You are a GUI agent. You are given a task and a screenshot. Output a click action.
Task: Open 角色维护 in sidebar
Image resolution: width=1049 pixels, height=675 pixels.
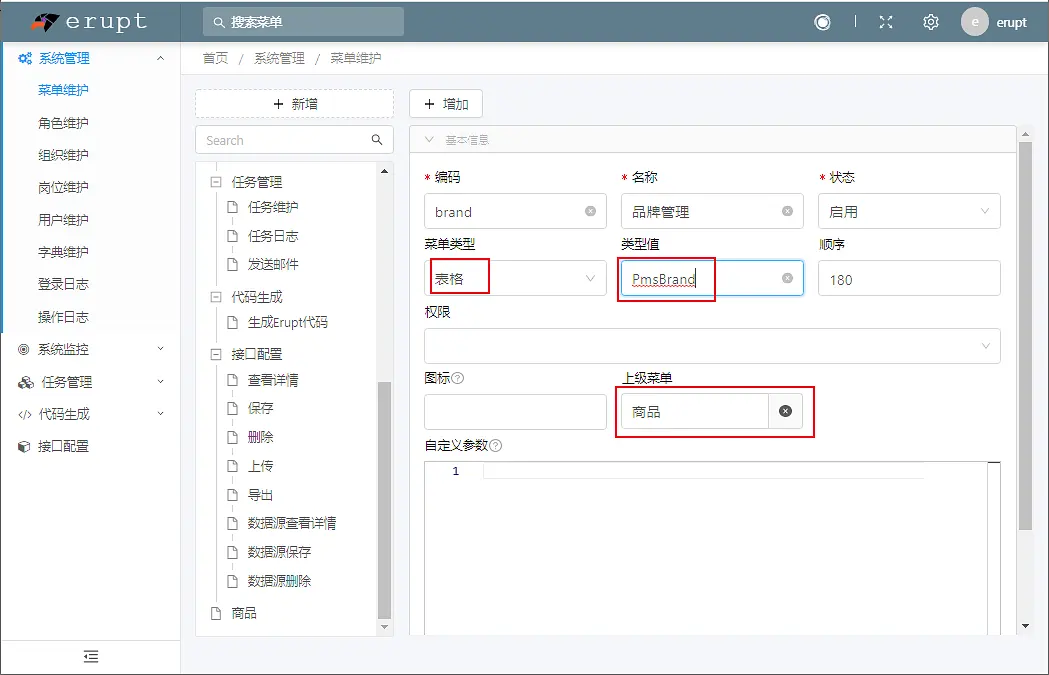[x=63, y=123]
